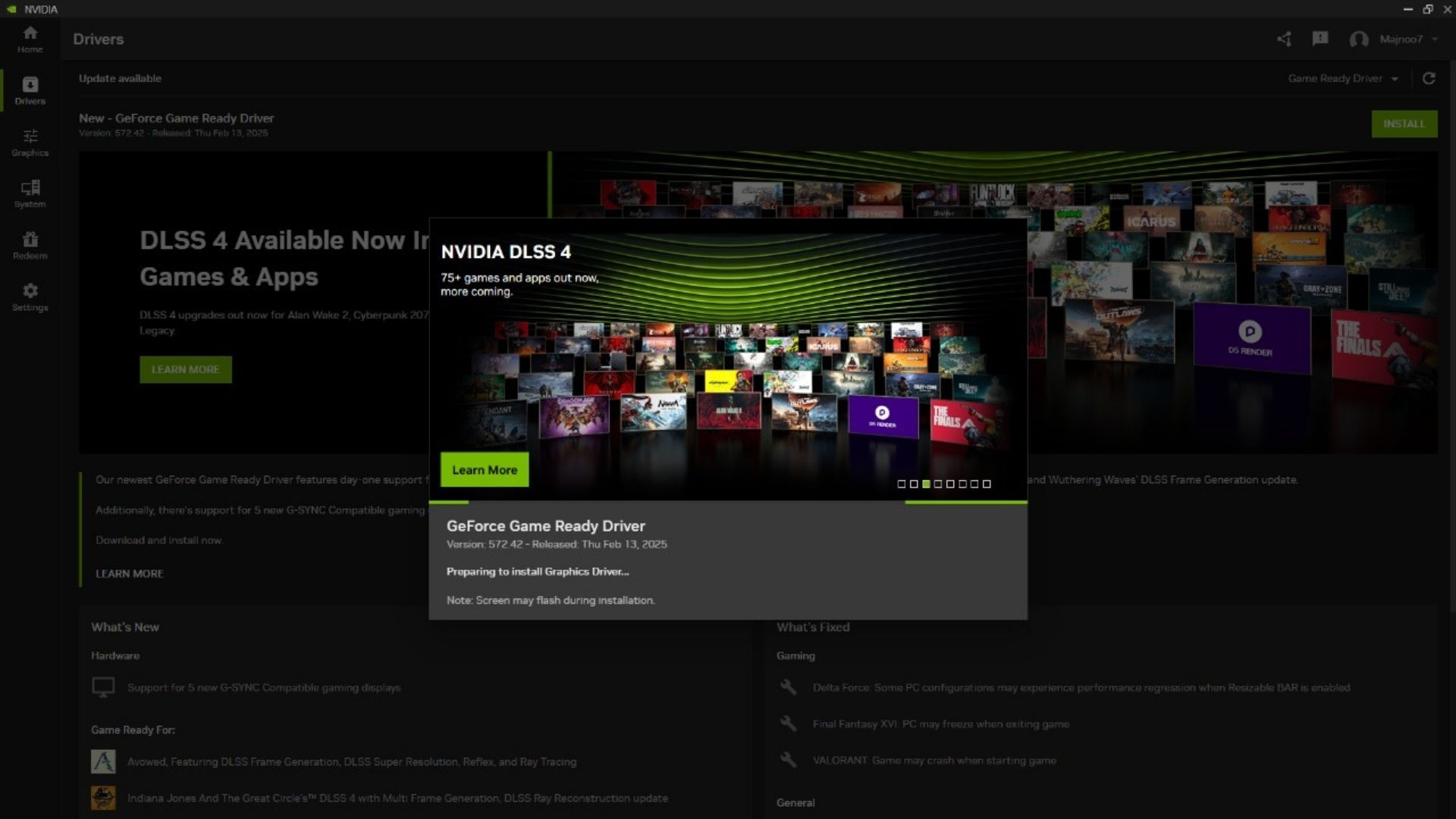This screenshot has height=819, width=1456.
Task: Open the Redeem section in sidebar
Action: point(30,246)
